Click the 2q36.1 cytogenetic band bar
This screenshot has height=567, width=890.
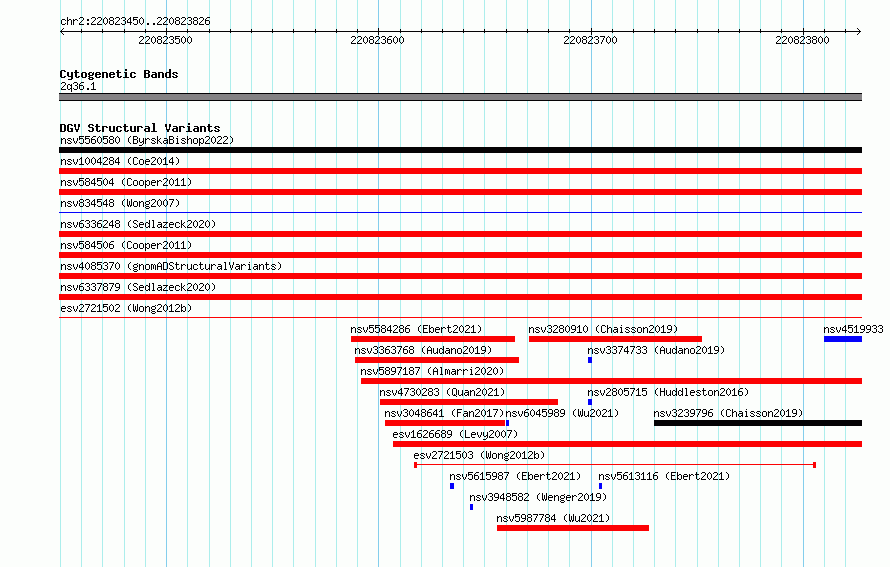(x=460, y=97)
